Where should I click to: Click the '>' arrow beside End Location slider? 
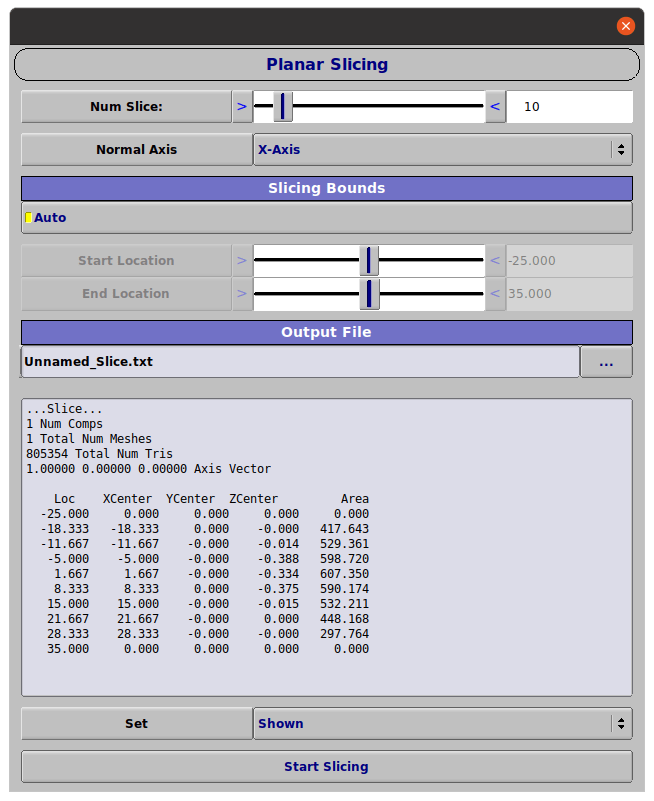coord(242,294)
